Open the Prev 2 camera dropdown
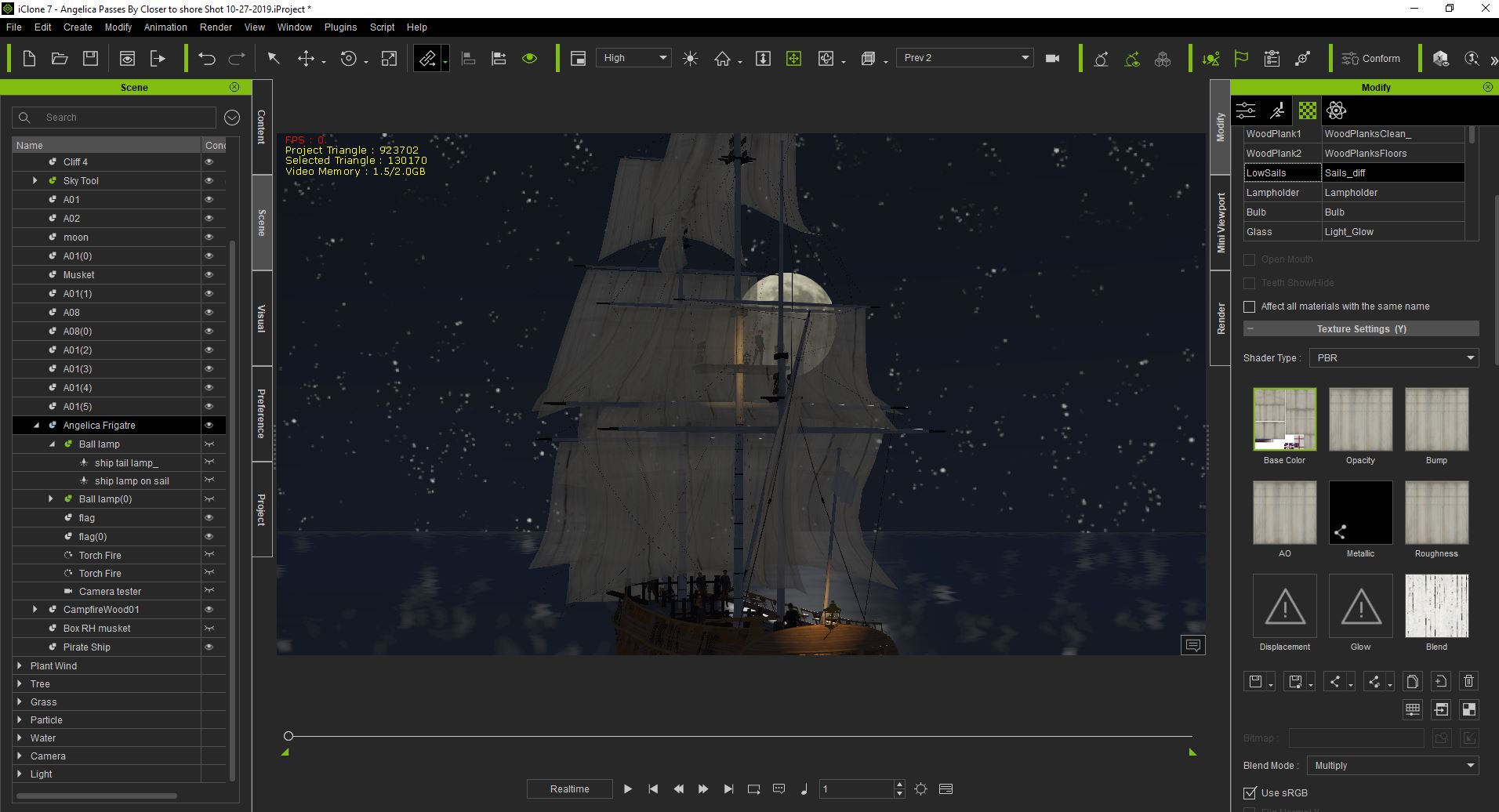Screen dimensions: 1499x812 coord(964,58)
